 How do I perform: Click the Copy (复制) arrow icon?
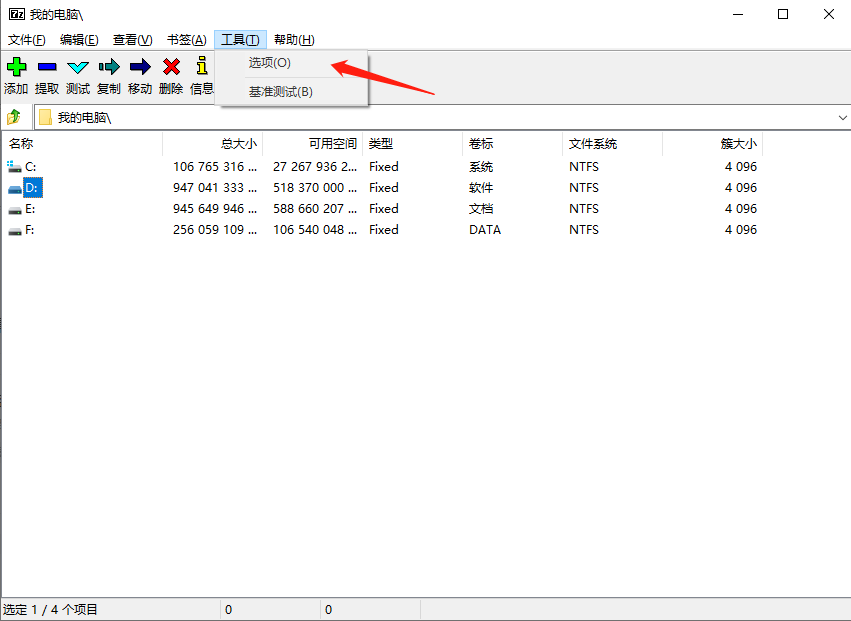(109, 67)
